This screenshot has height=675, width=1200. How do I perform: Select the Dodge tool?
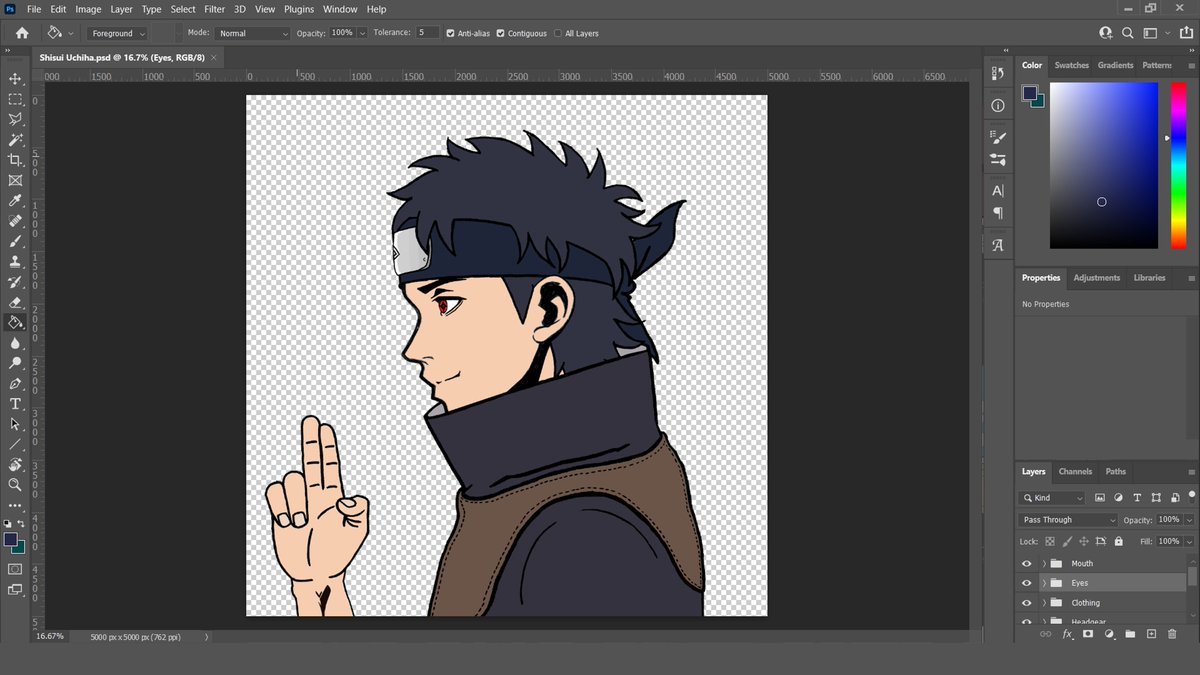click(x=15, y=363)
